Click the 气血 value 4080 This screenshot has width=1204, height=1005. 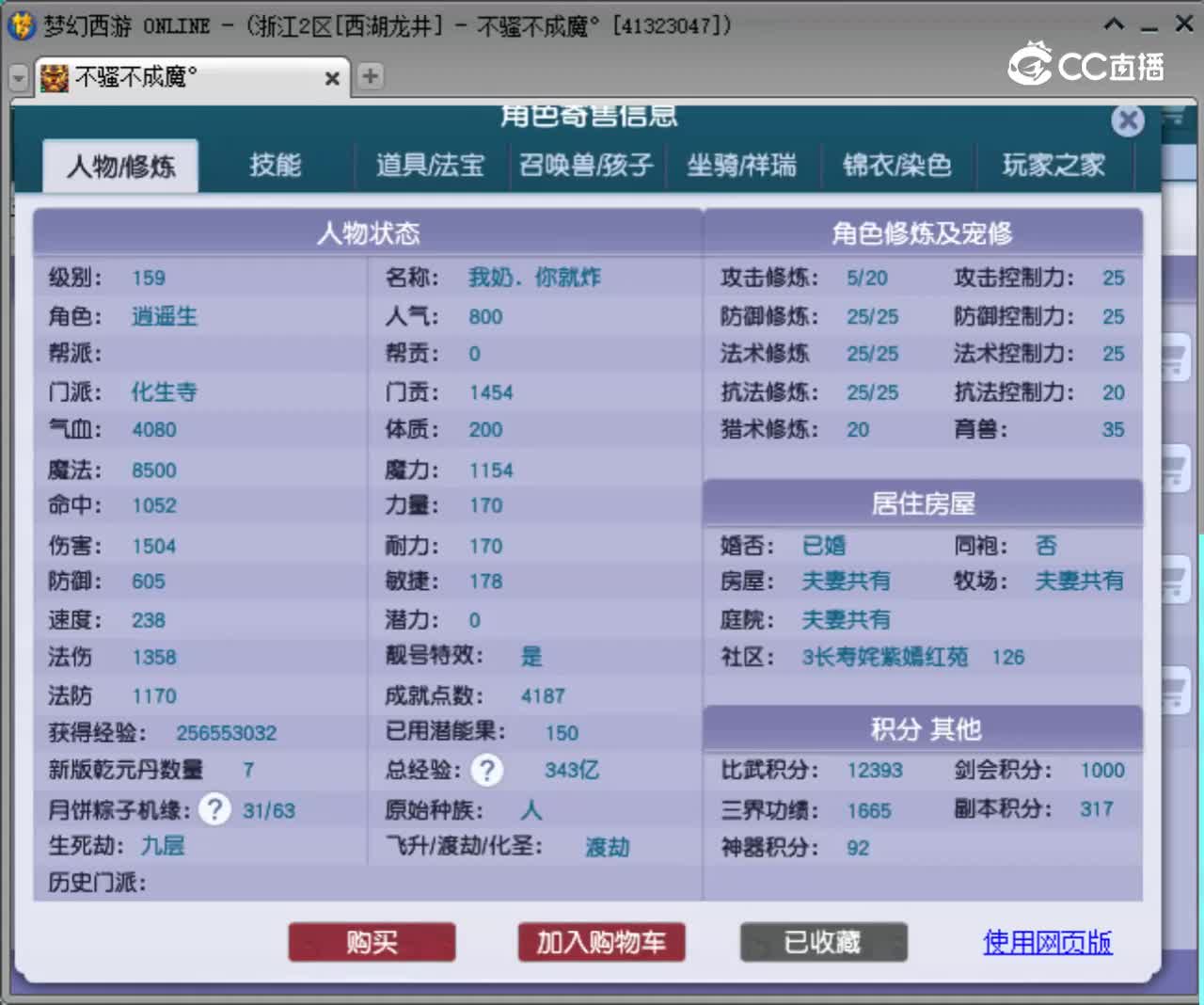(x=154, y=430)
